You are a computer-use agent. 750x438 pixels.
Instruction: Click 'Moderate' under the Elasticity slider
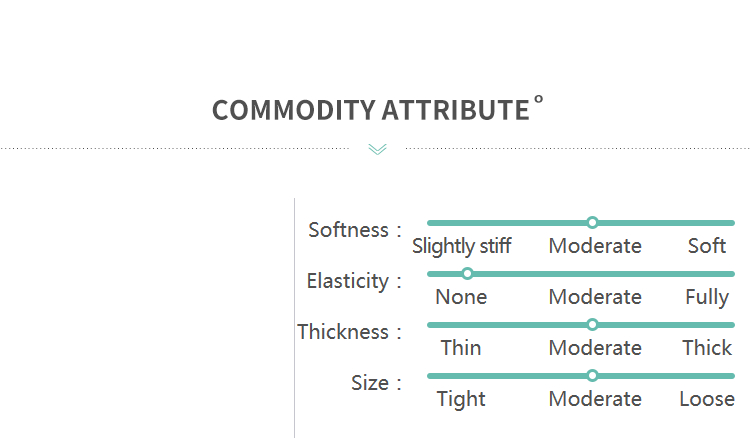595,297
